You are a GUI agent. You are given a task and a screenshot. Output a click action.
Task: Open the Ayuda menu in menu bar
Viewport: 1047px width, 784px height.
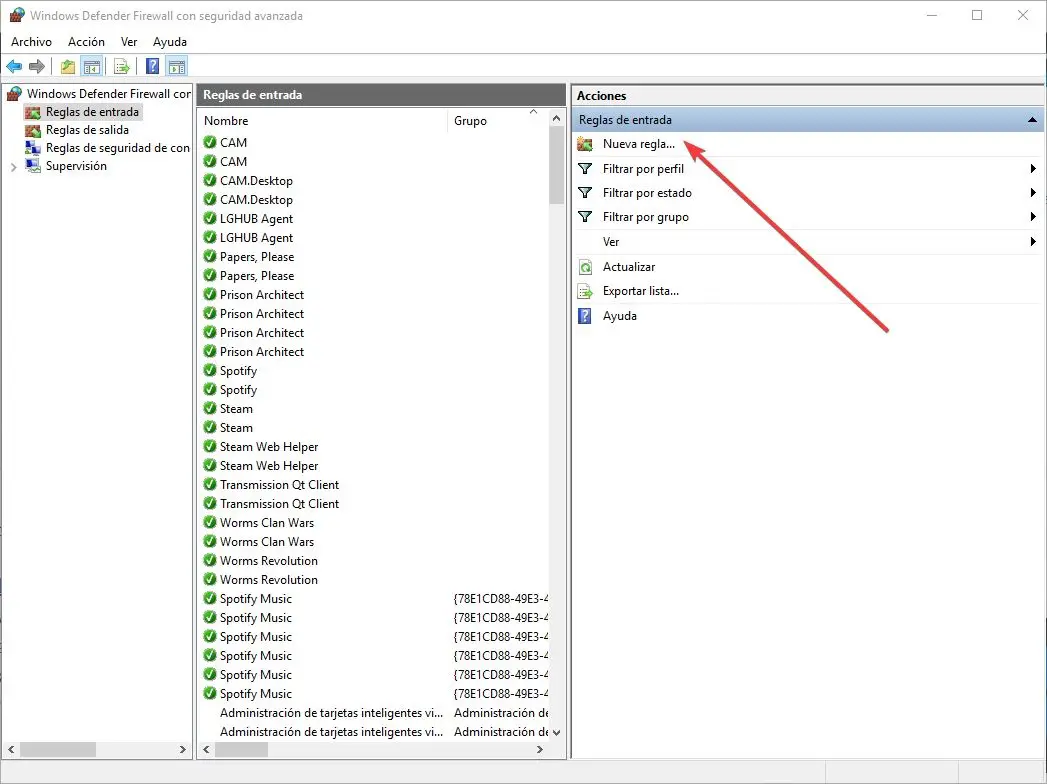tap(170, 41)
